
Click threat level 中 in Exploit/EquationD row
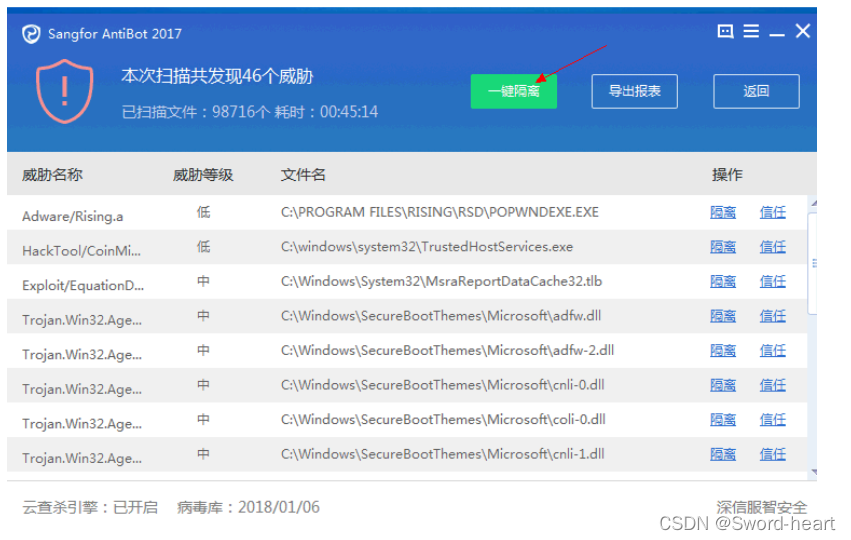[204, 282]
